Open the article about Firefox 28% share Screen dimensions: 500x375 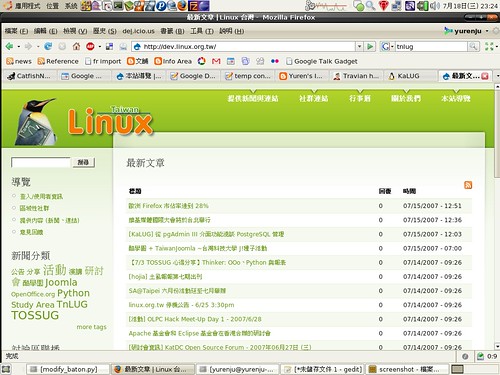pyautogui.click(x=168, y=206)
